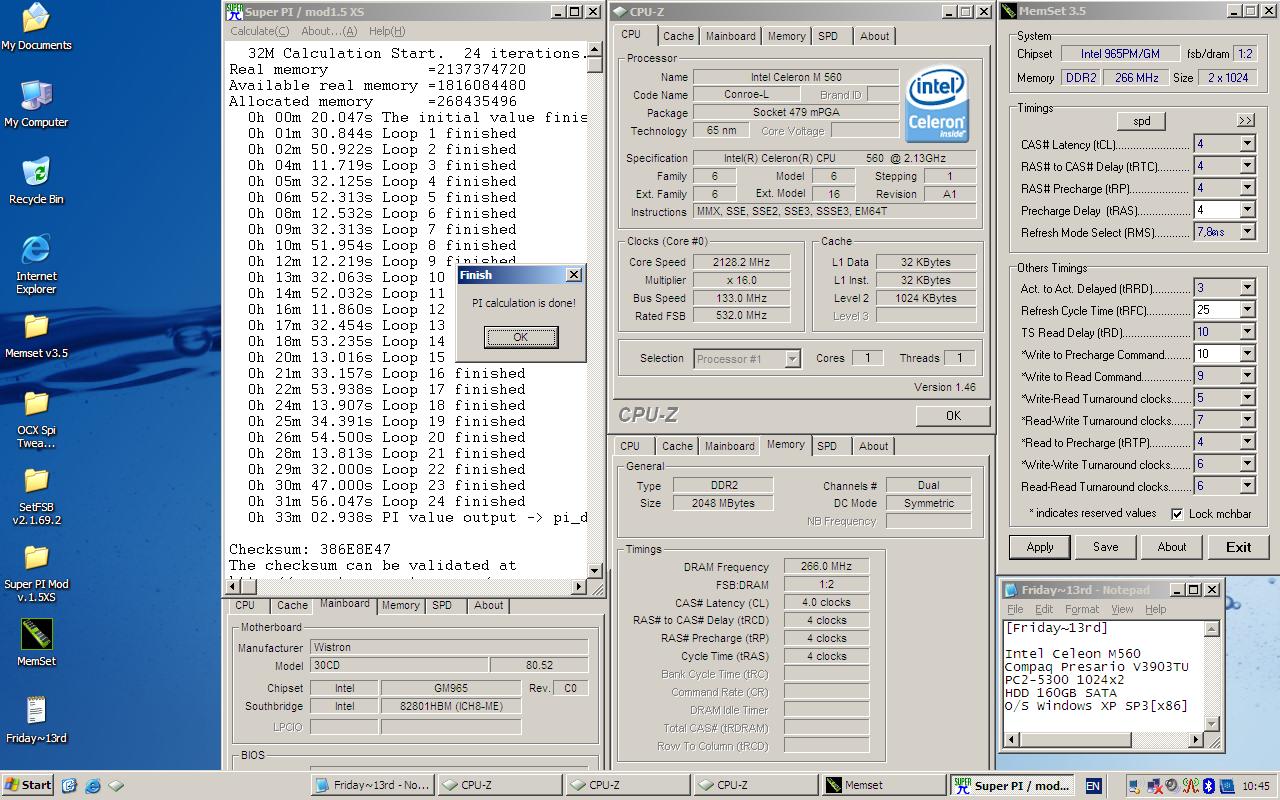Open Calculate menu in Super PI

[259, 31]
